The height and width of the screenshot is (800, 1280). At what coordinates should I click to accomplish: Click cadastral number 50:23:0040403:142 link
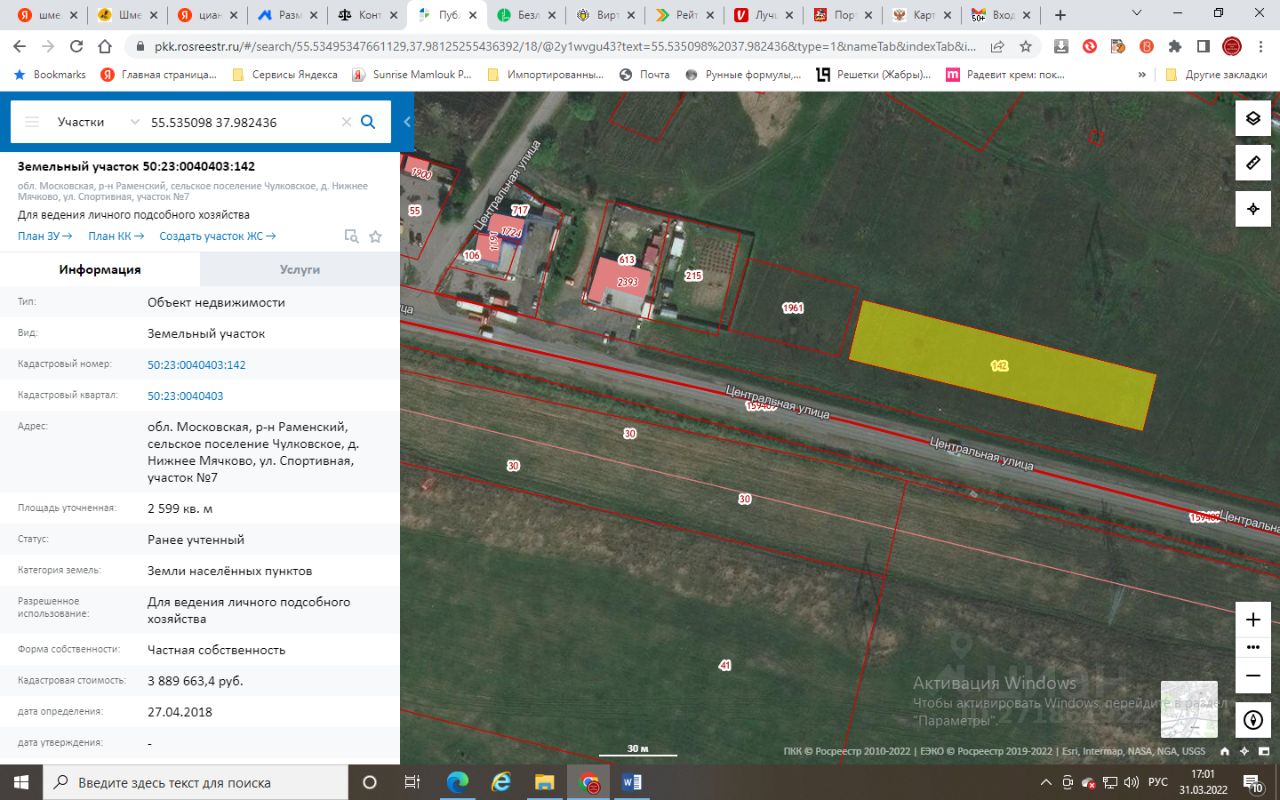[196, 365]
